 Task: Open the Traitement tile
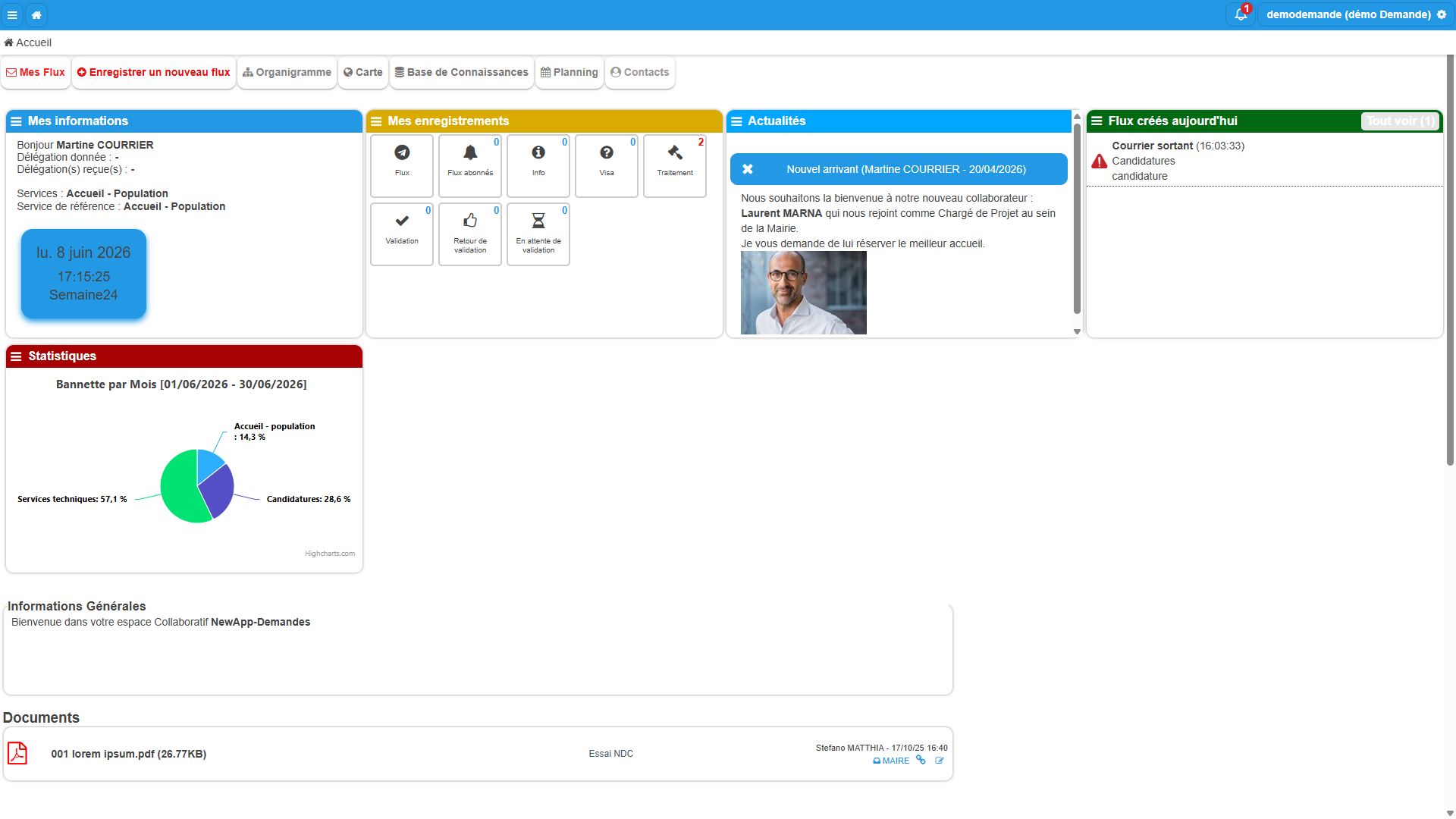click(x=675, y=166)
